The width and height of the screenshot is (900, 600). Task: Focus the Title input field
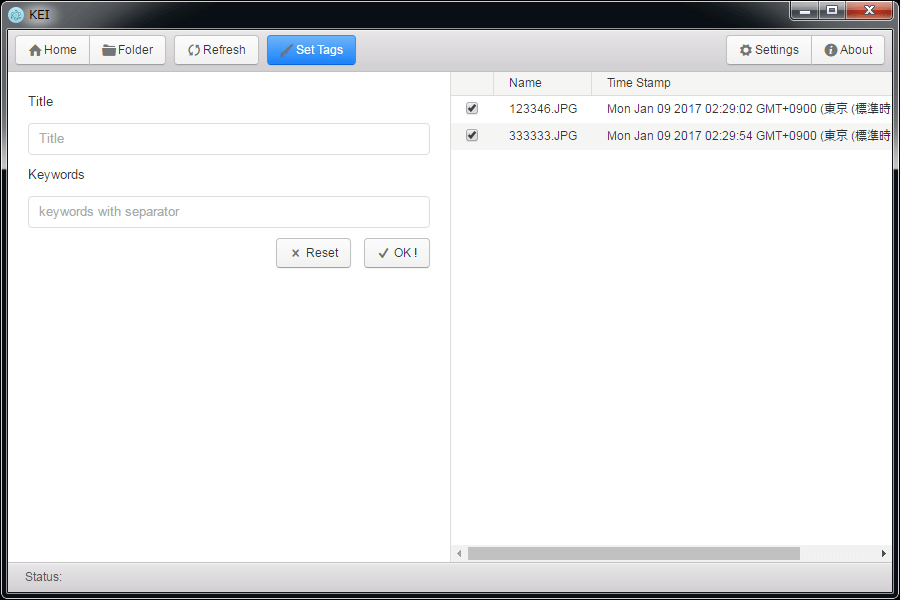click(229, 139)
